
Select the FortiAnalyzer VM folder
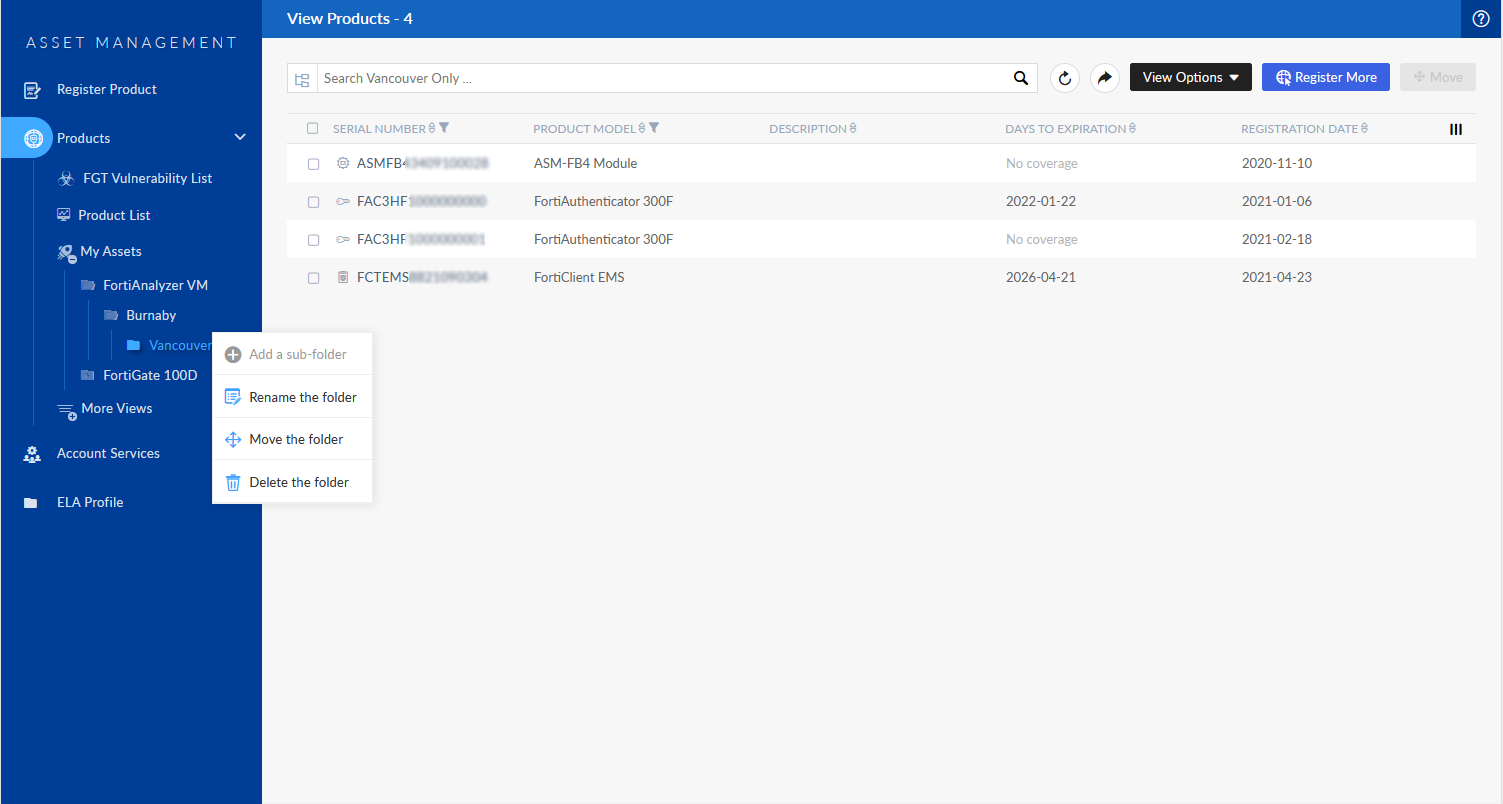click(x=155, y=285)
